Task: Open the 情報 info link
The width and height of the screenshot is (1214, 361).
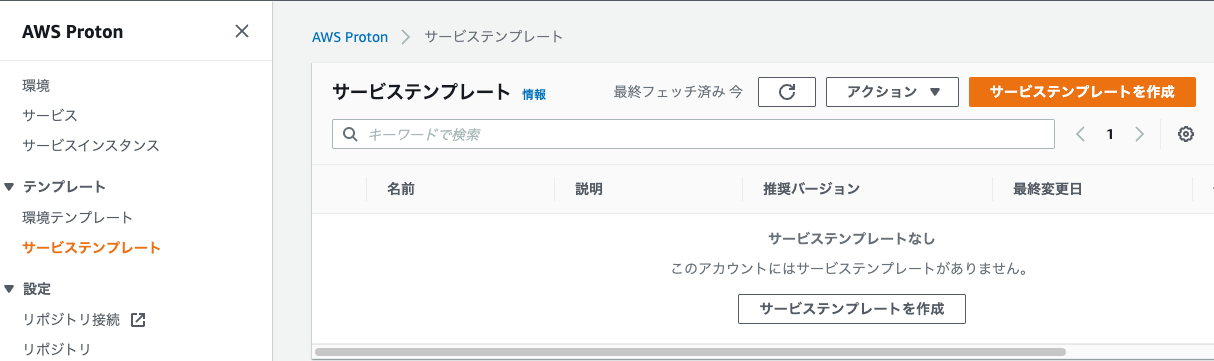Action: 534,94
